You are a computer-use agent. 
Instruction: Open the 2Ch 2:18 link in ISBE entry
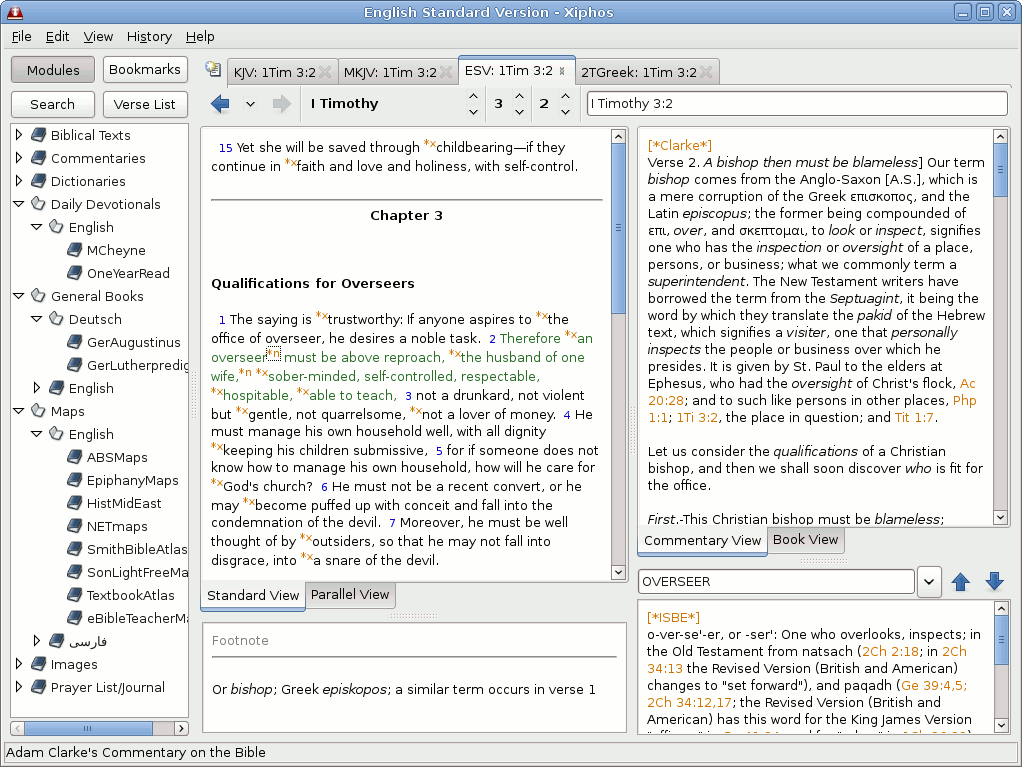(x=890, y=651)
